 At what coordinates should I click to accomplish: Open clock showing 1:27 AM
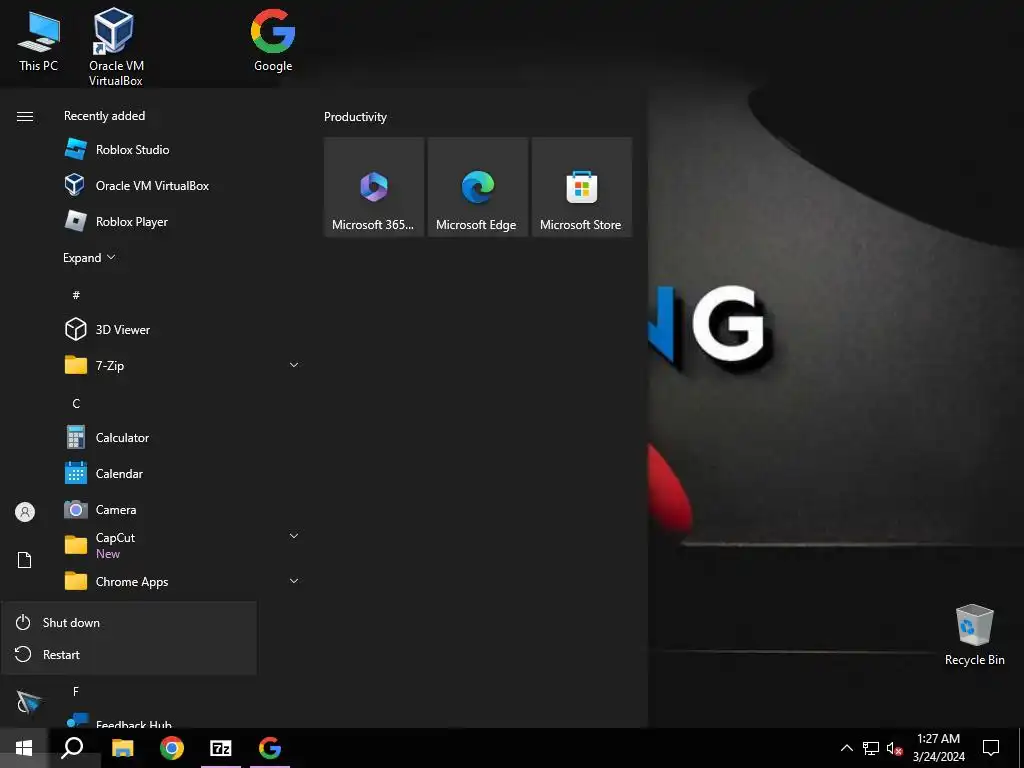click(x=938, y=748)
